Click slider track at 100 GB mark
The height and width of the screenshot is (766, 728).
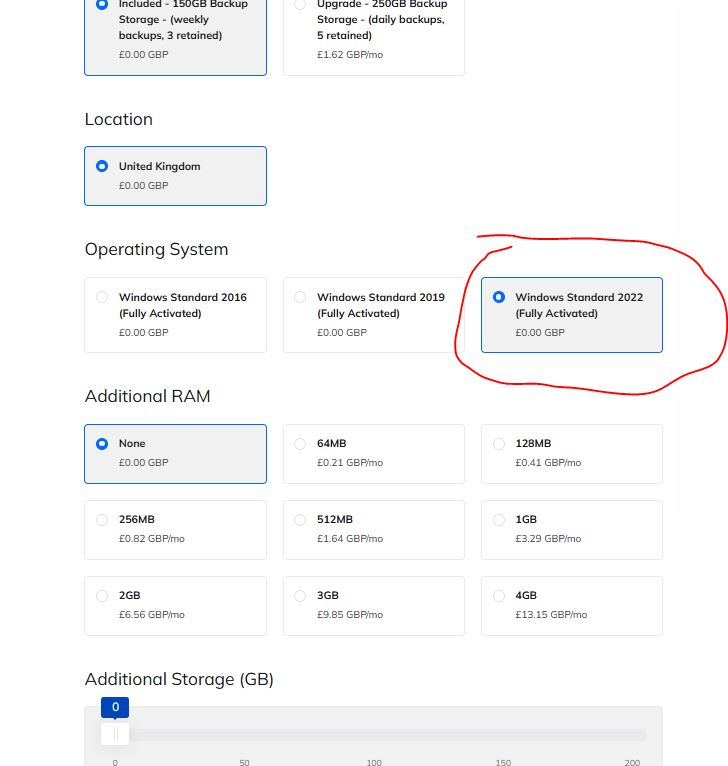point(374,735)
